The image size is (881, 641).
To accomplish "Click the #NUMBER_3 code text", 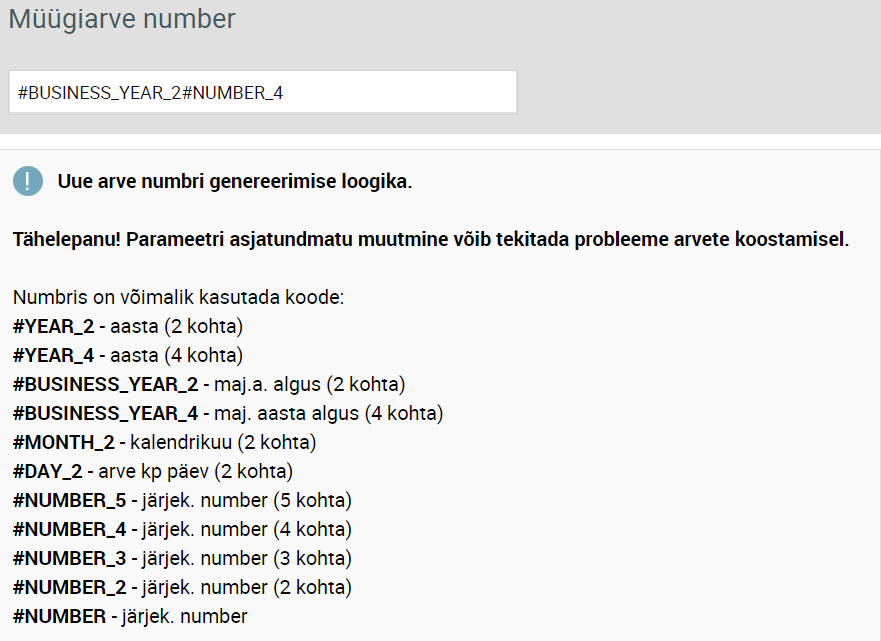I will [x=70, y=559].
